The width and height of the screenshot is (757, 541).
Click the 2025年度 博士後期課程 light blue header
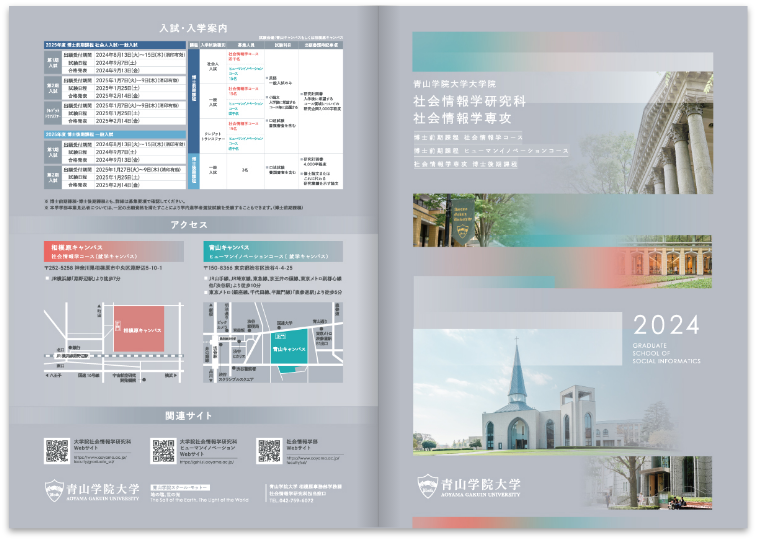click(115, 134)
